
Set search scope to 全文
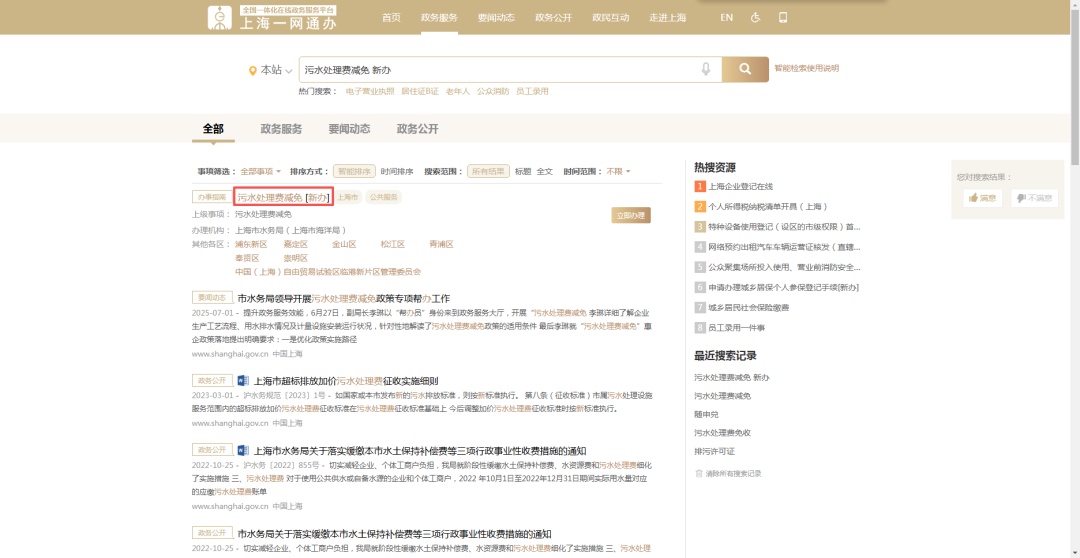point(544,171)
